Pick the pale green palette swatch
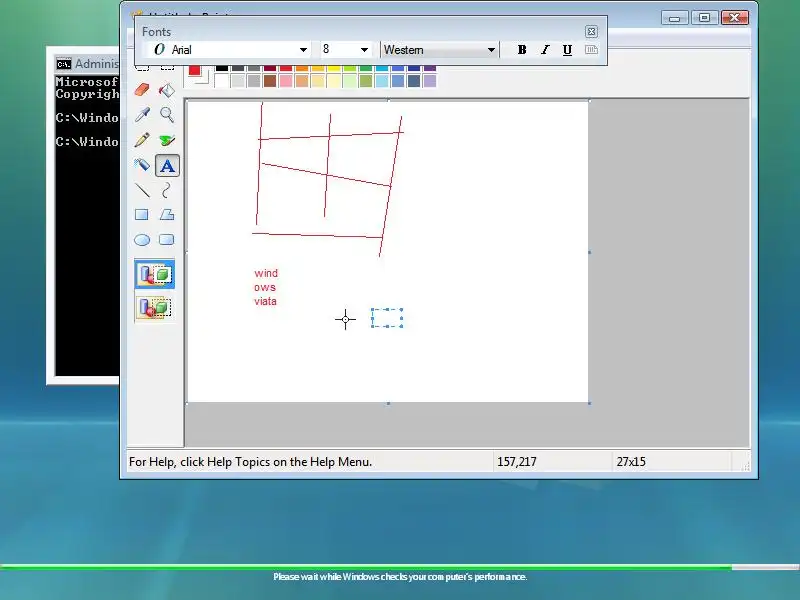This screenshot has height=600, width=800. 350,81
